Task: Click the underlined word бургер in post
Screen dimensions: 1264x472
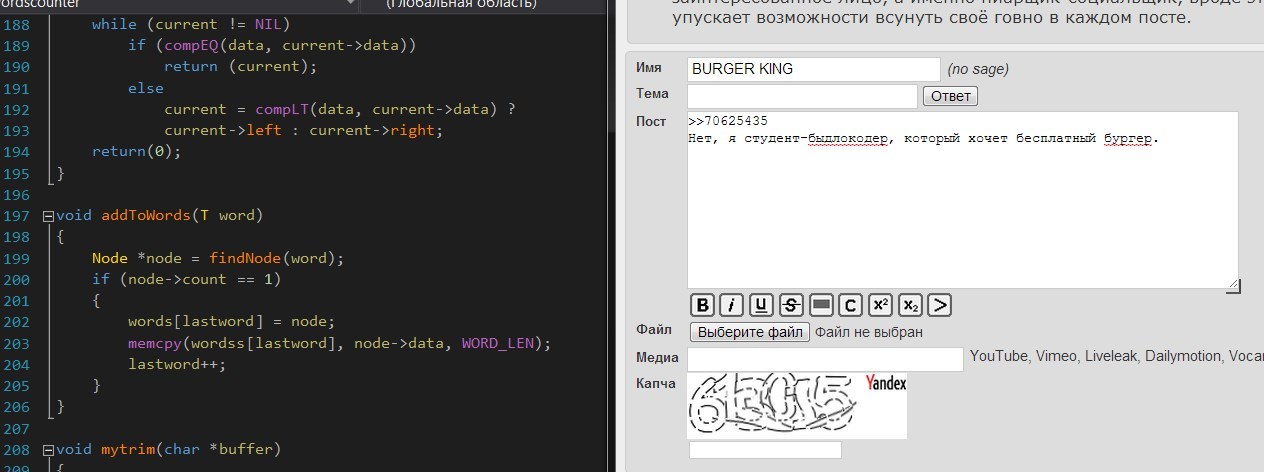Action: (x=1128, y=139)
